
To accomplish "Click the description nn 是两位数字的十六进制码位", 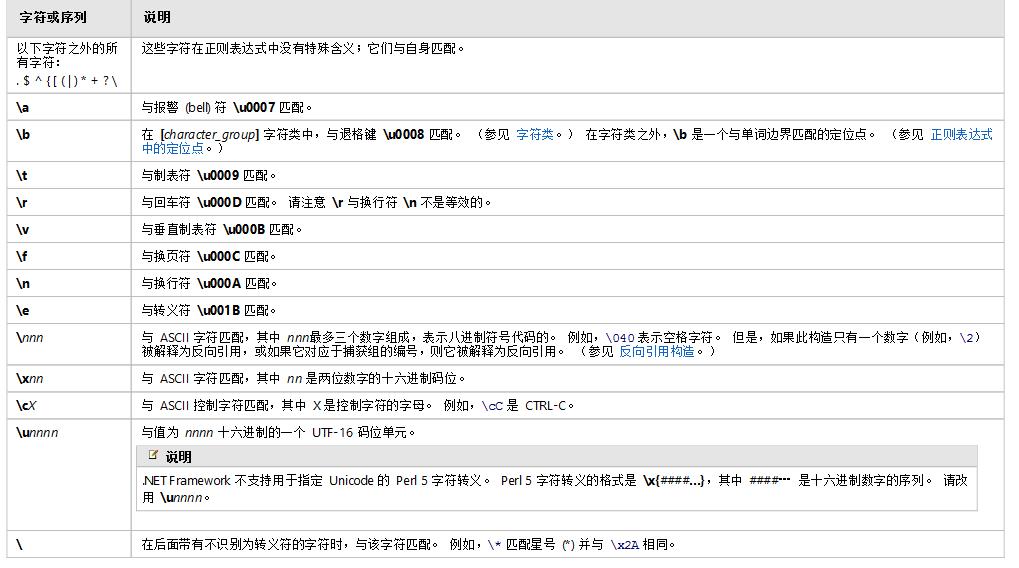I will [376, 379].
